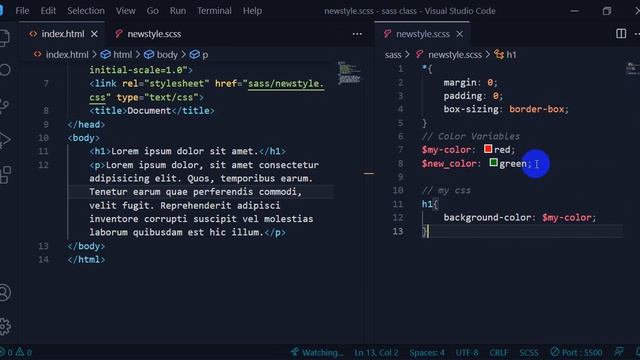
Task: Open the View menu
Action: pos(125,11)
